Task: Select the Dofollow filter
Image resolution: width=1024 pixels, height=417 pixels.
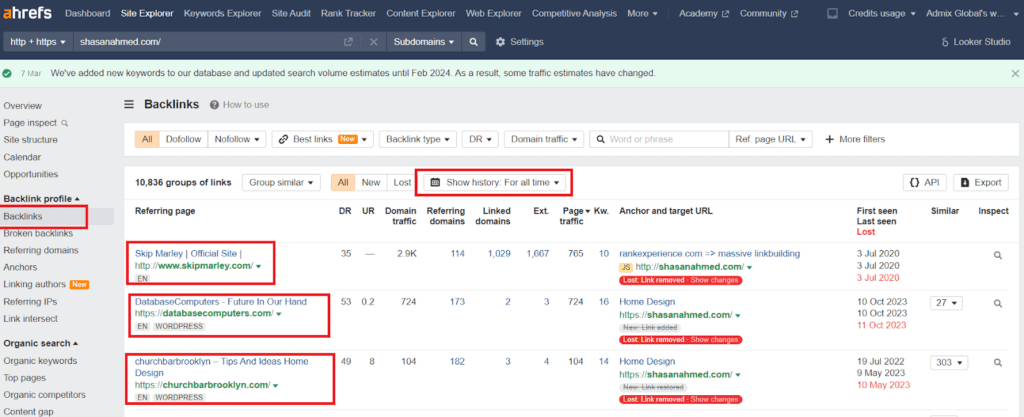Action: [x=184, y=139]
